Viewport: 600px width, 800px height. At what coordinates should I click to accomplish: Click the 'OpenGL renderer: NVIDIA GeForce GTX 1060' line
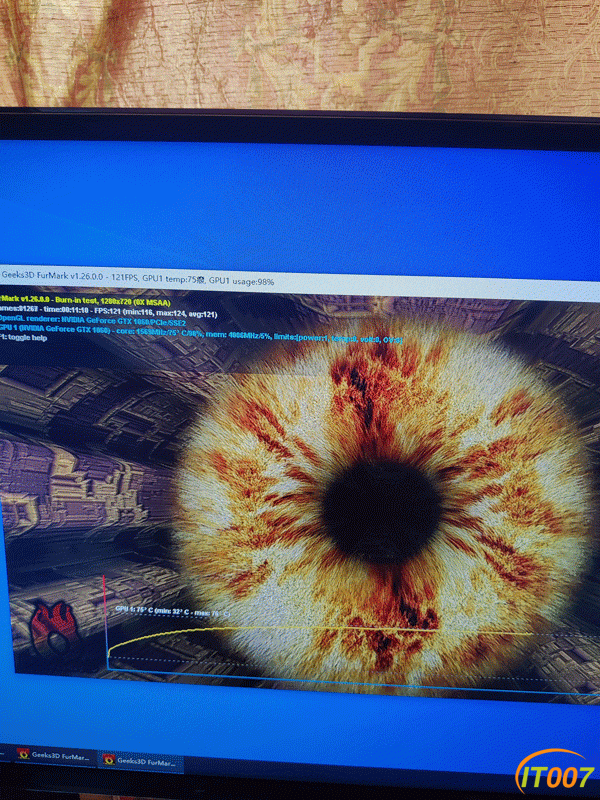(x=93, y=321)
